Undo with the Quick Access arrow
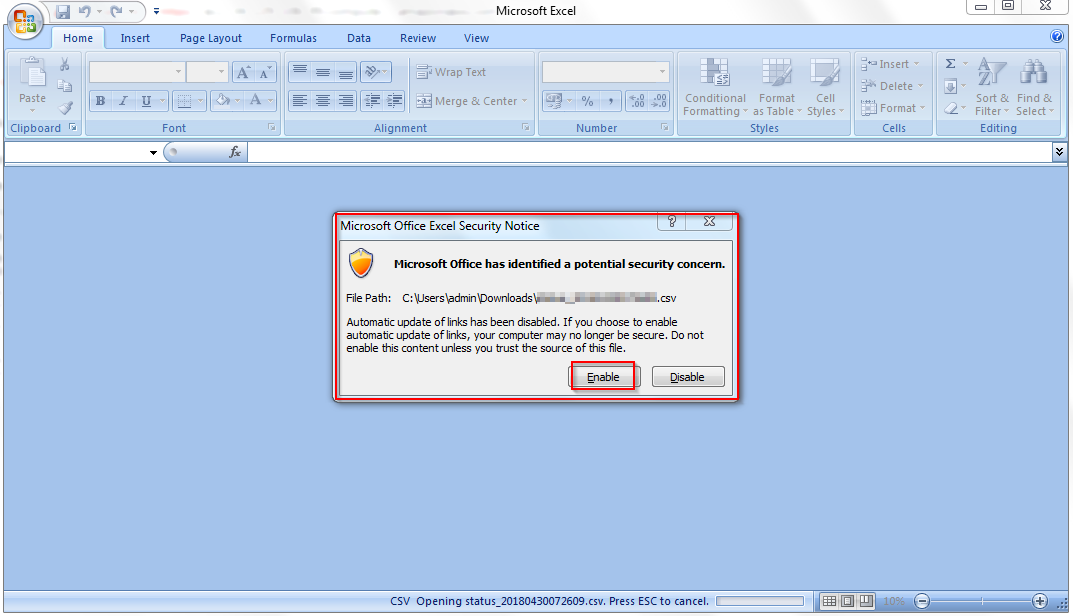1073x616 pixels. [85, 12]
